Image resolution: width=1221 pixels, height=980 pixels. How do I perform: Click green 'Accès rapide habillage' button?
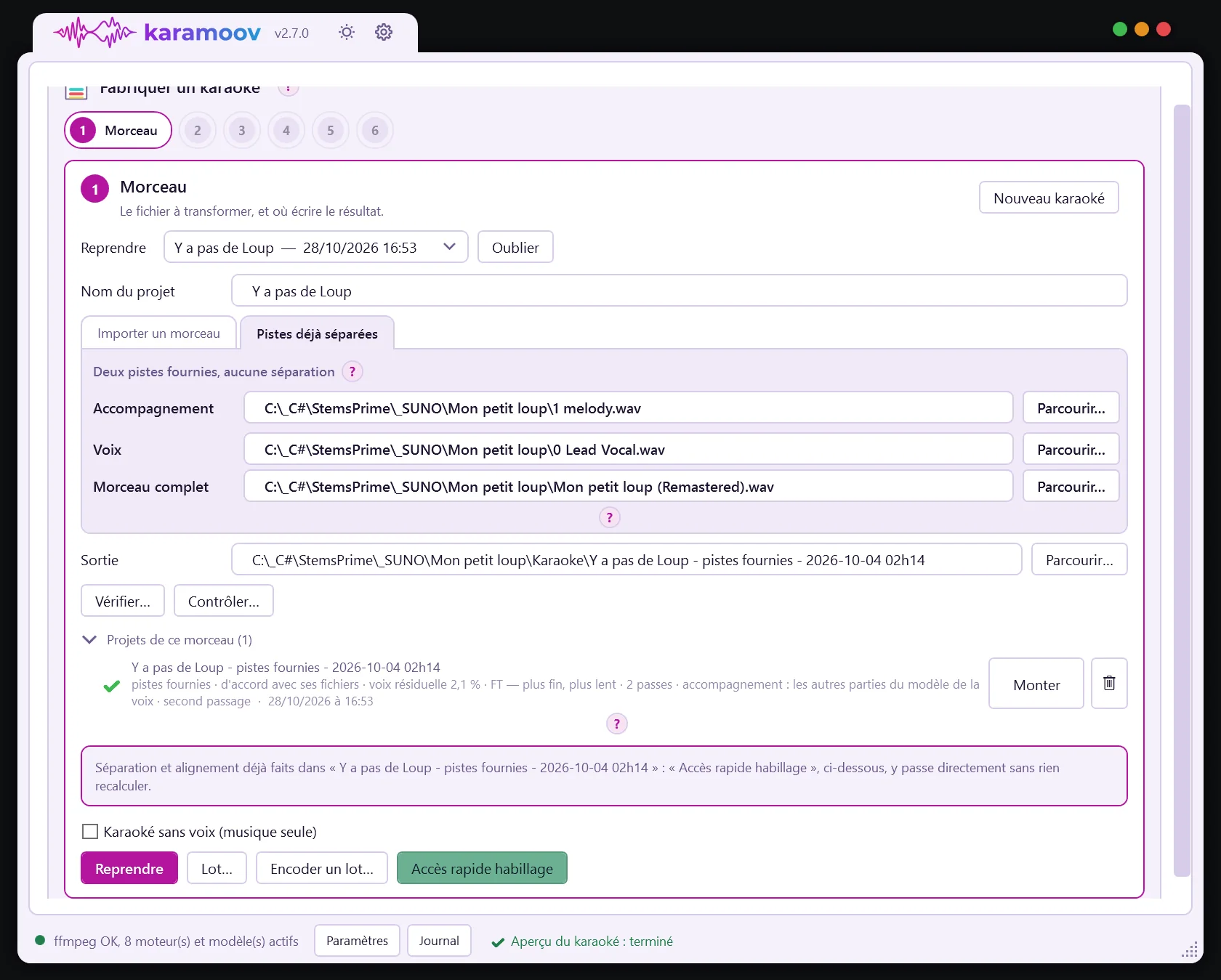coord(482,868)
